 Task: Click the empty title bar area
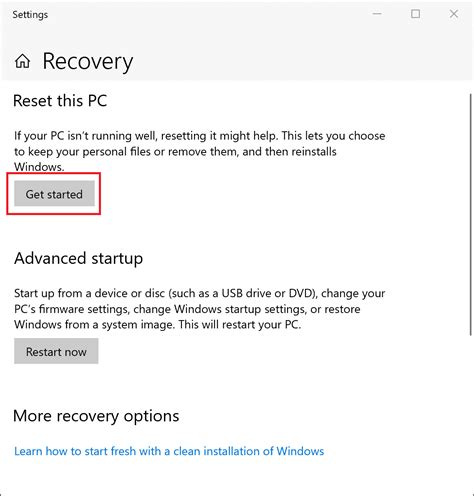coord(207,14)
